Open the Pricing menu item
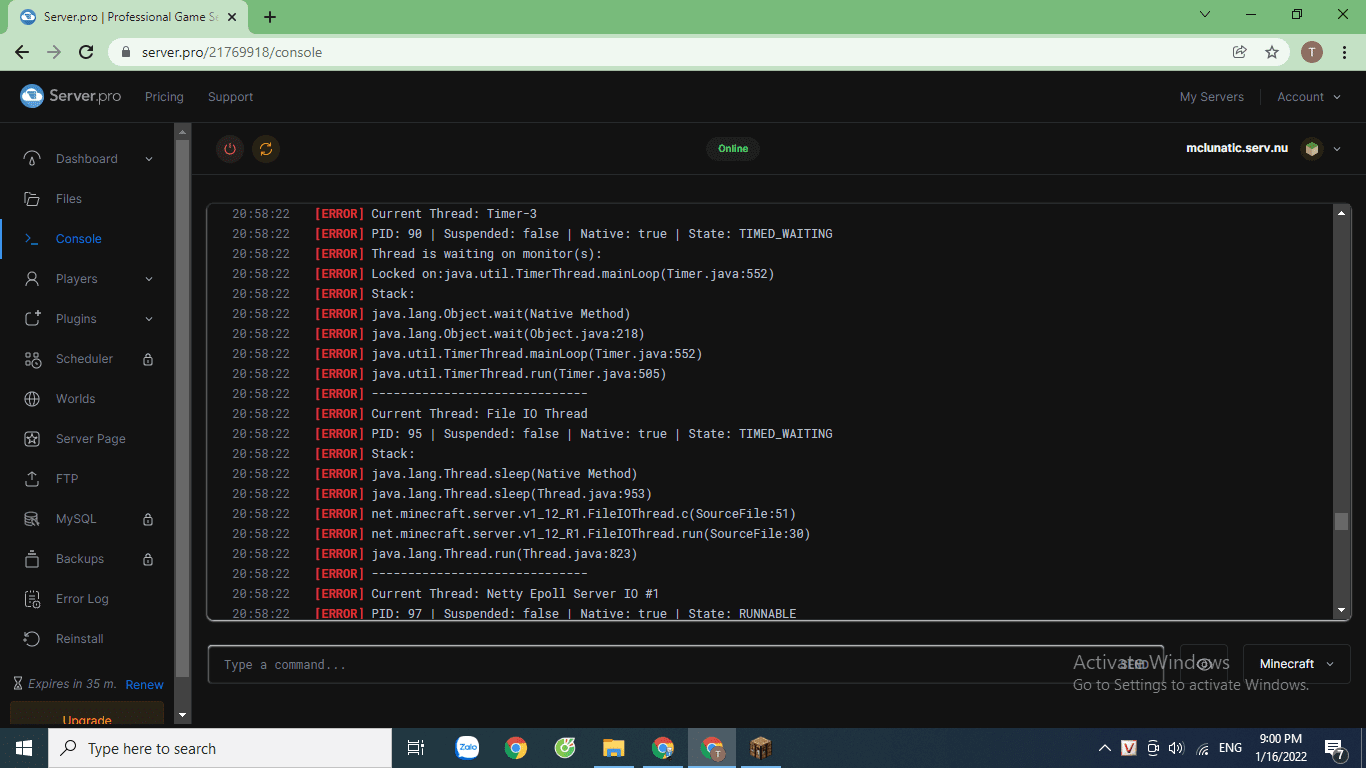1366x768 pixels. [x=164, y=97]
